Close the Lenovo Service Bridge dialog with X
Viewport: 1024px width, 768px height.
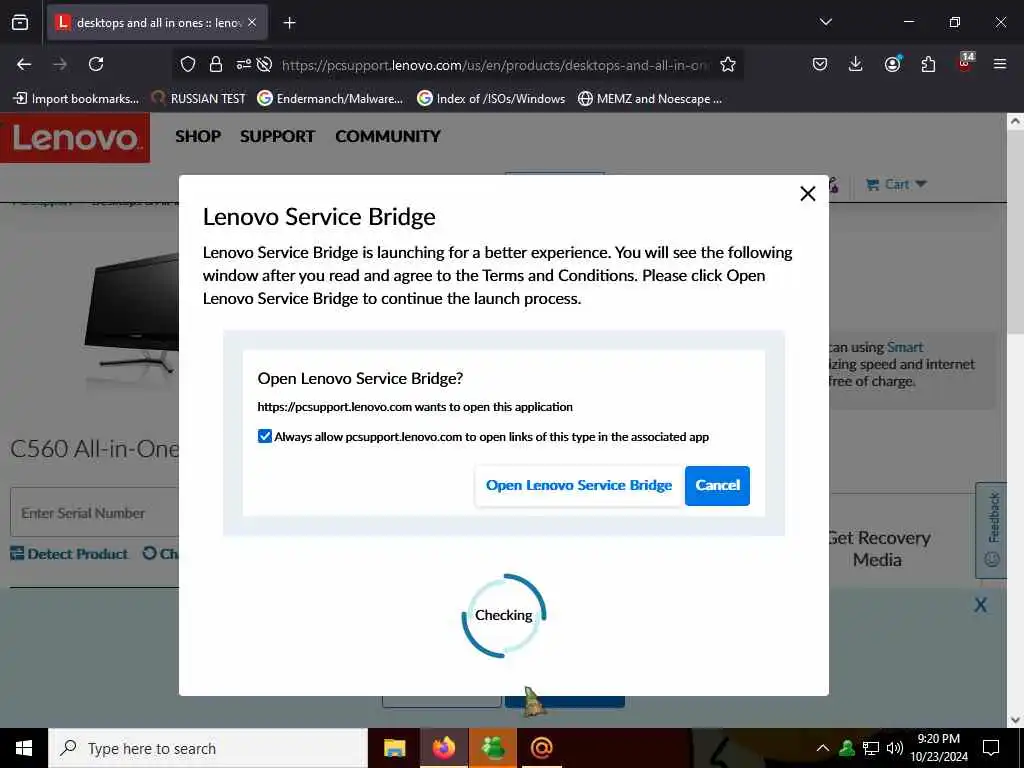click(808, 193)
